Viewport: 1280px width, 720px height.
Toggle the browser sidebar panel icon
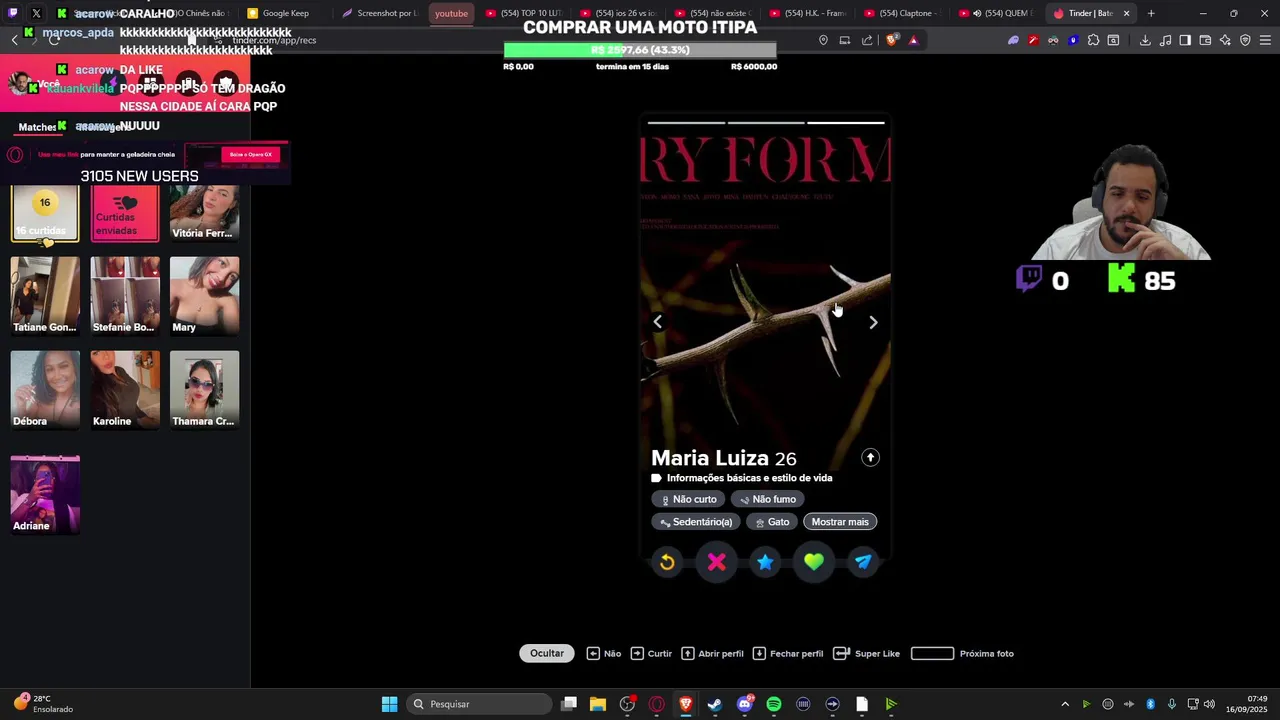[1185, 40]
